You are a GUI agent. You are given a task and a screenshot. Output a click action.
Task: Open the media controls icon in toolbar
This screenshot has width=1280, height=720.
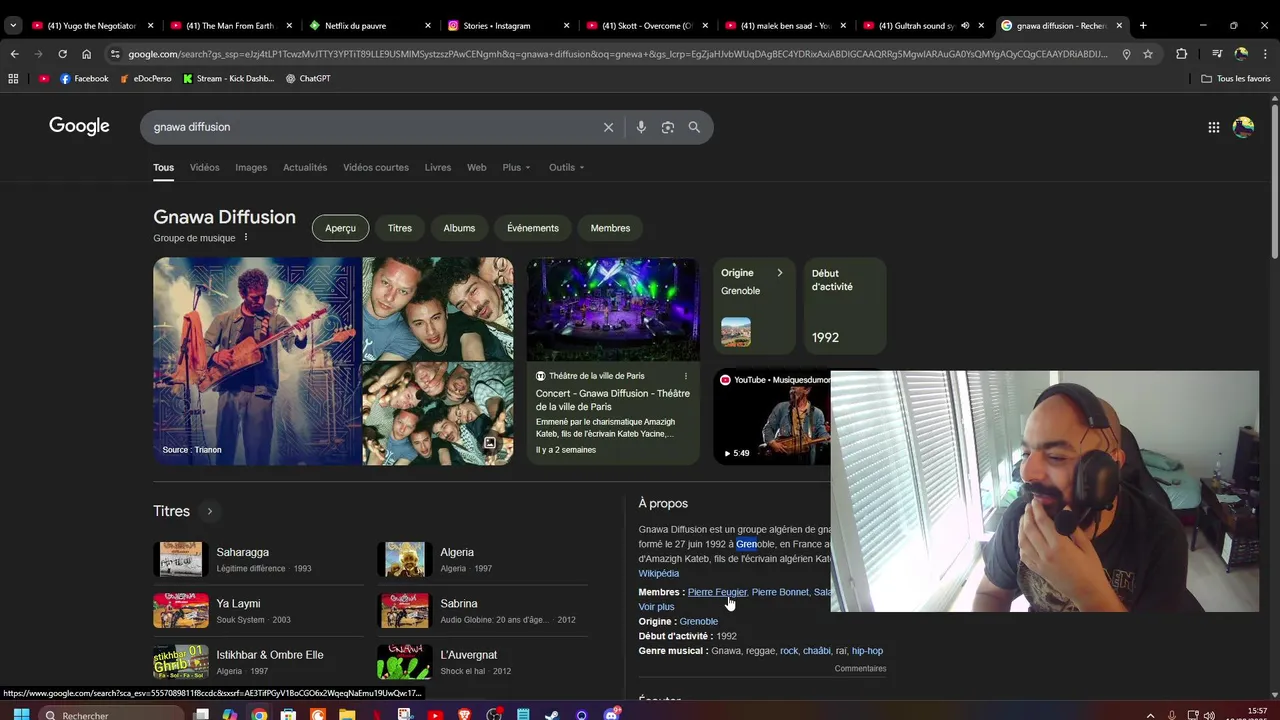click(x=1217, y=54)
